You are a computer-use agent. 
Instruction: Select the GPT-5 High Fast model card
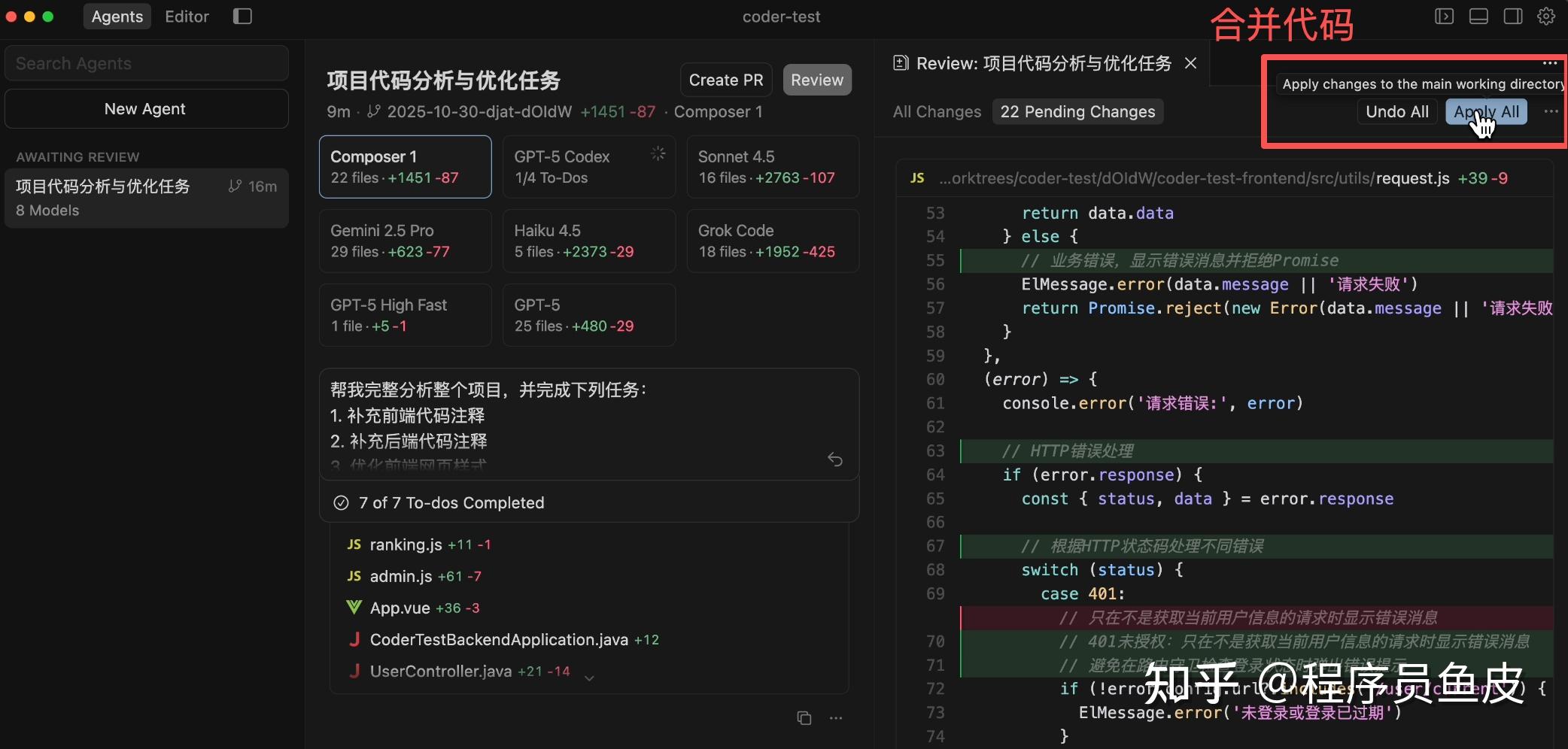click(x=406, y=315)
